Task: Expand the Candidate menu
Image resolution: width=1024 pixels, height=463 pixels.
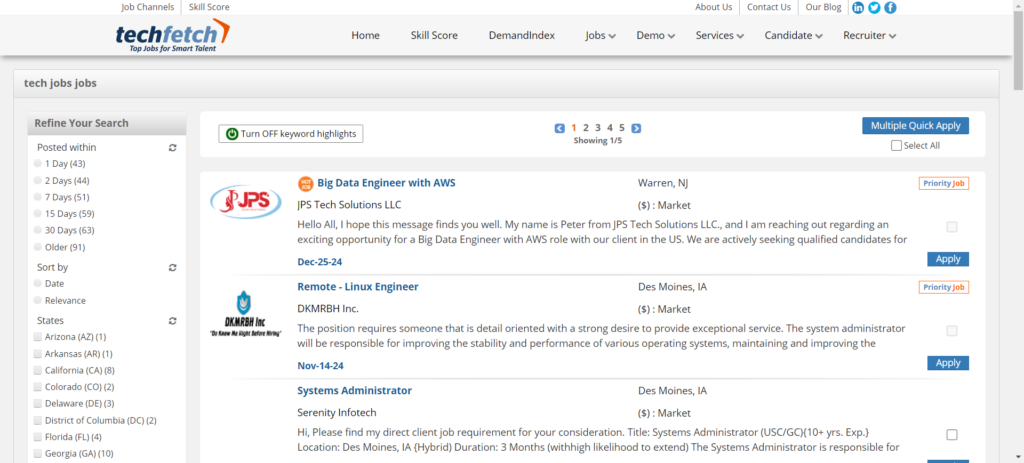Action: coord(793,36)
